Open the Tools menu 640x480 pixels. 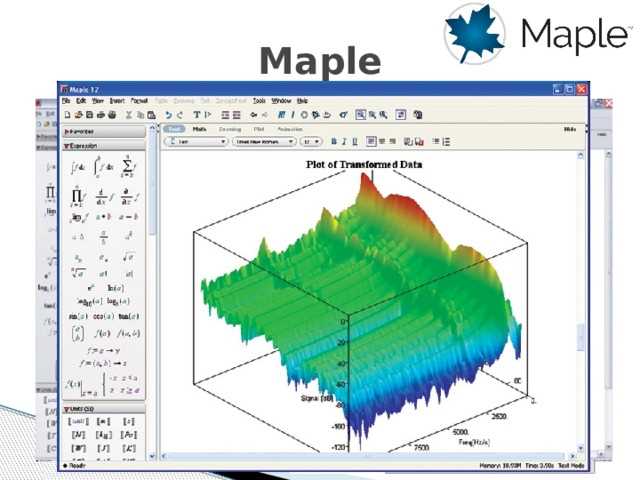(259, 100)
